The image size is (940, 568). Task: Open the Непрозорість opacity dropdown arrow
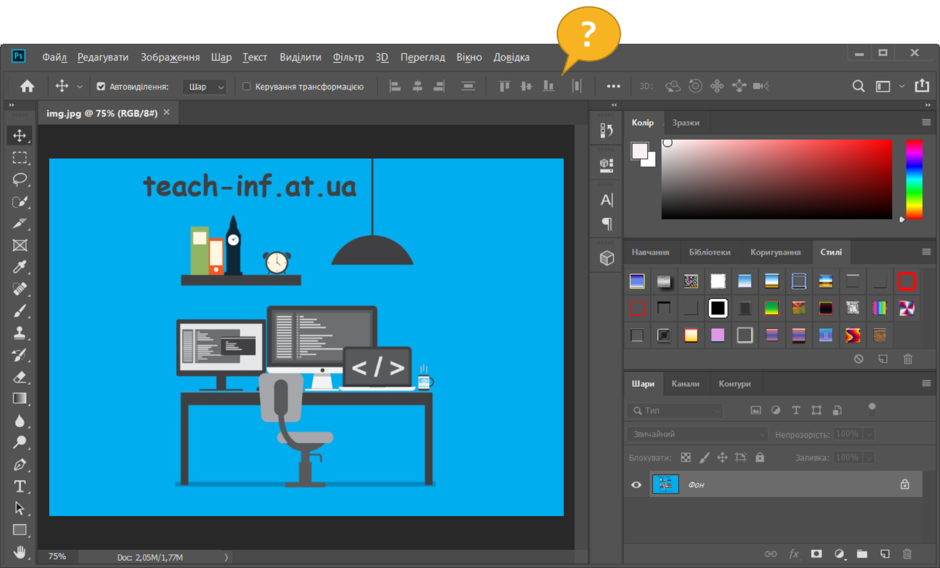869,434
